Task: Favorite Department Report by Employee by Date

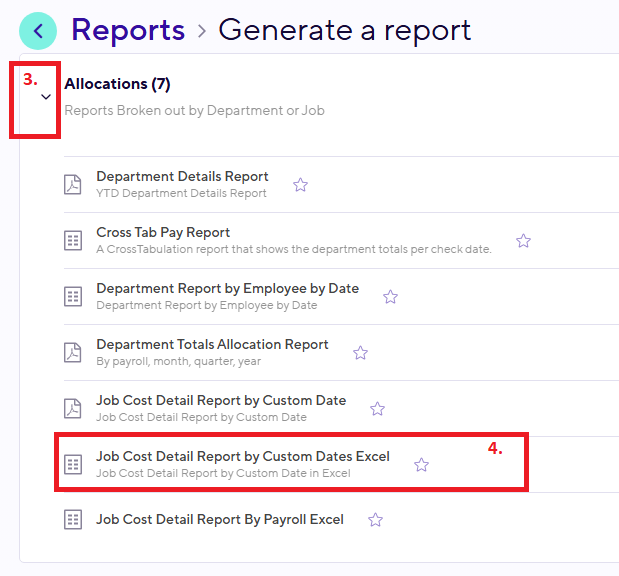Action: [x=390, y=297]
